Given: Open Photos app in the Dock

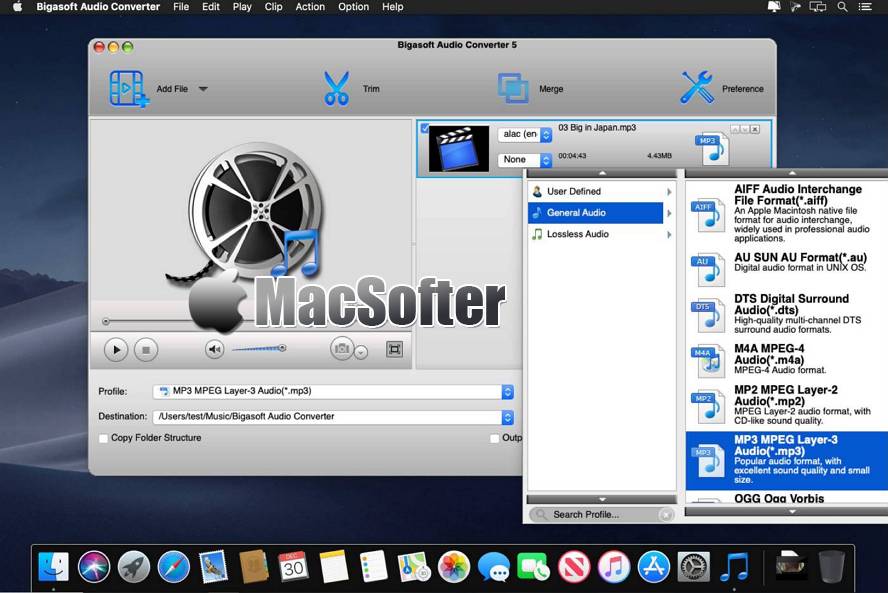Looking at the screenshot, I should pyautogui.click(x=453, y=566).
